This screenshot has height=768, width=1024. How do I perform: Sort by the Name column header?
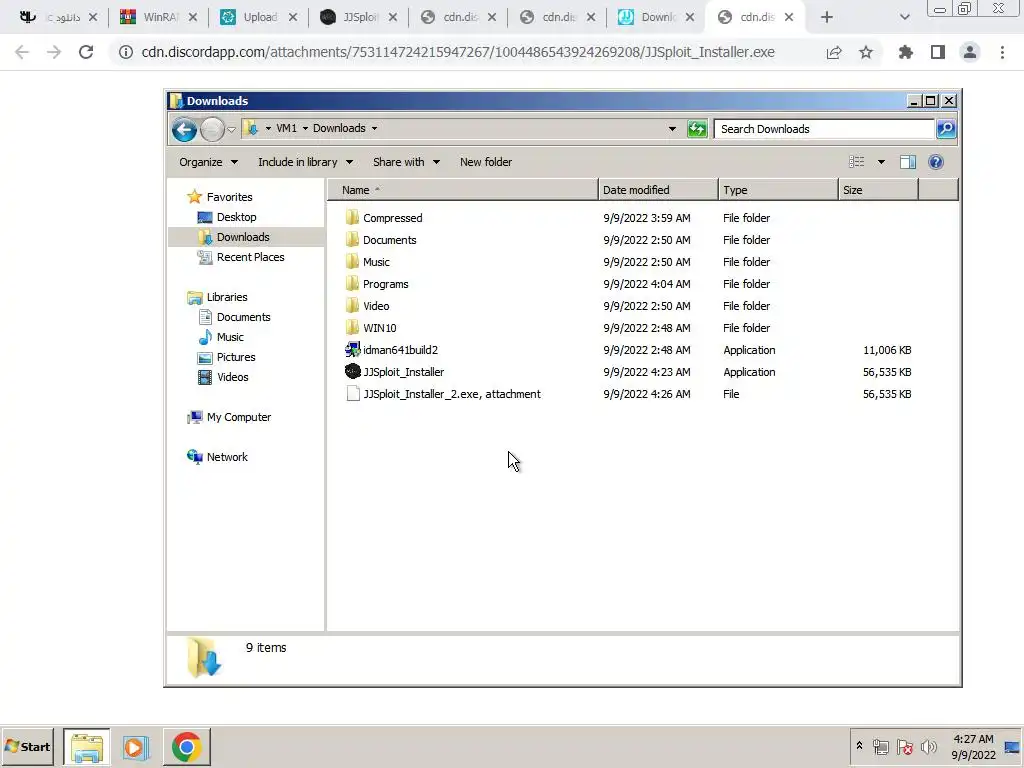coord(462,190)
